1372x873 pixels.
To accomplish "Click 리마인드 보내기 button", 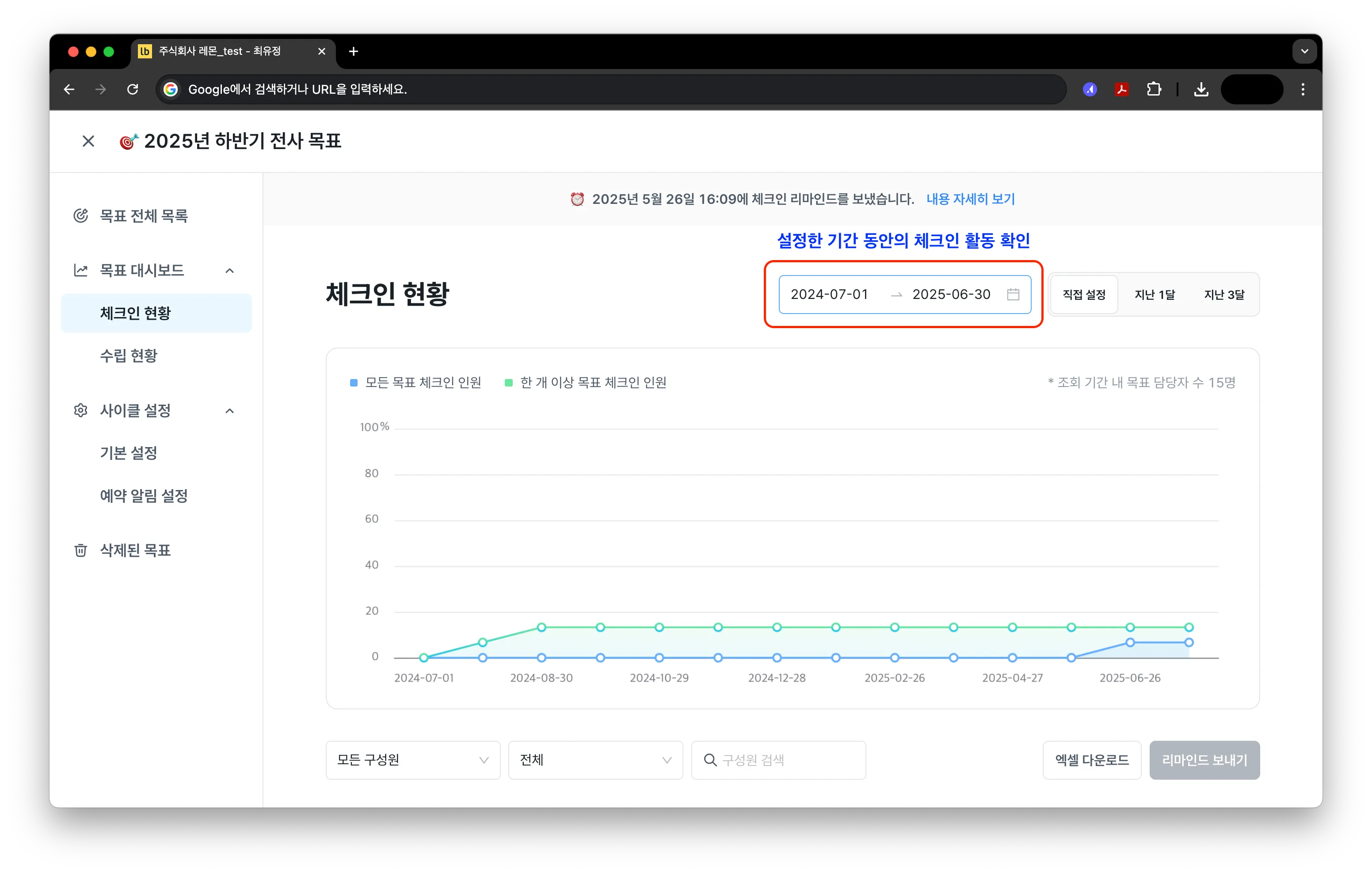I will (x=1204, y=760).
